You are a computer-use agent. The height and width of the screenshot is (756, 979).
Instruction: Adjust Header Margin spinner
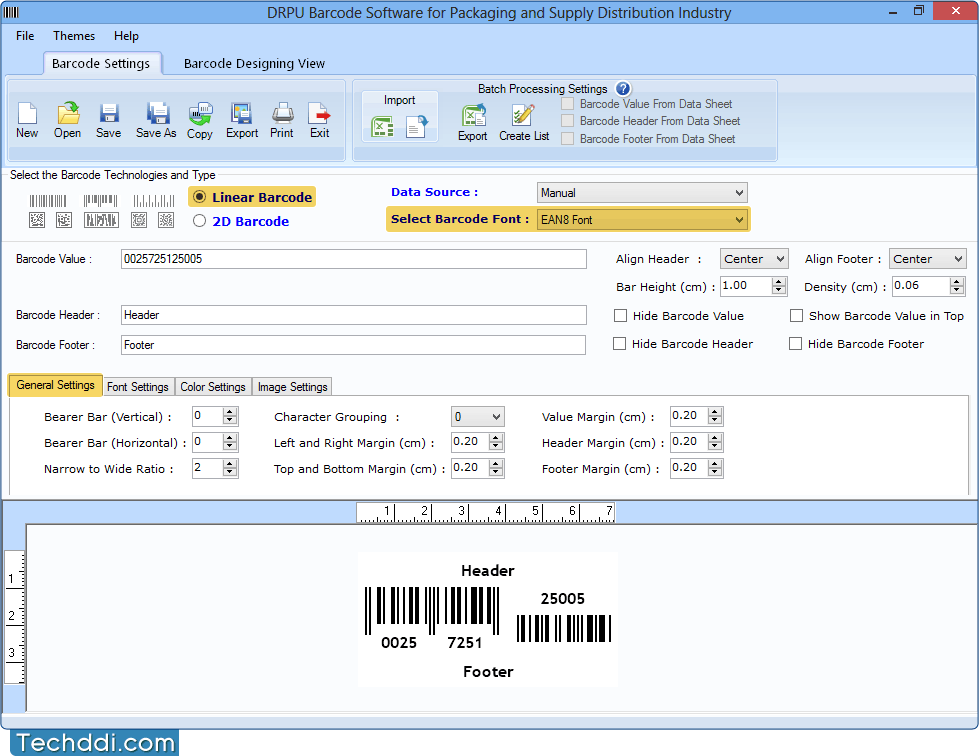point(716,442)
